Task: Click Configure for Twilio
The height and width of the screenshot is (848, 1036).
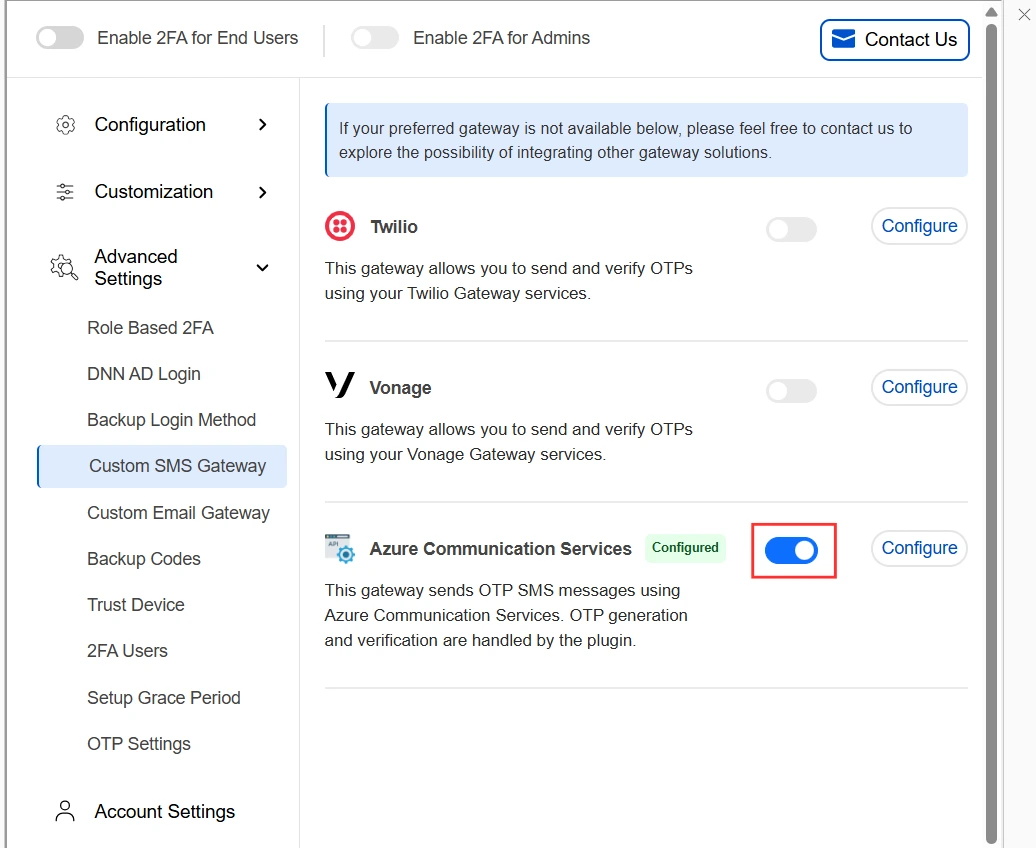Action: pyautogui.click(x=919, y=226)
